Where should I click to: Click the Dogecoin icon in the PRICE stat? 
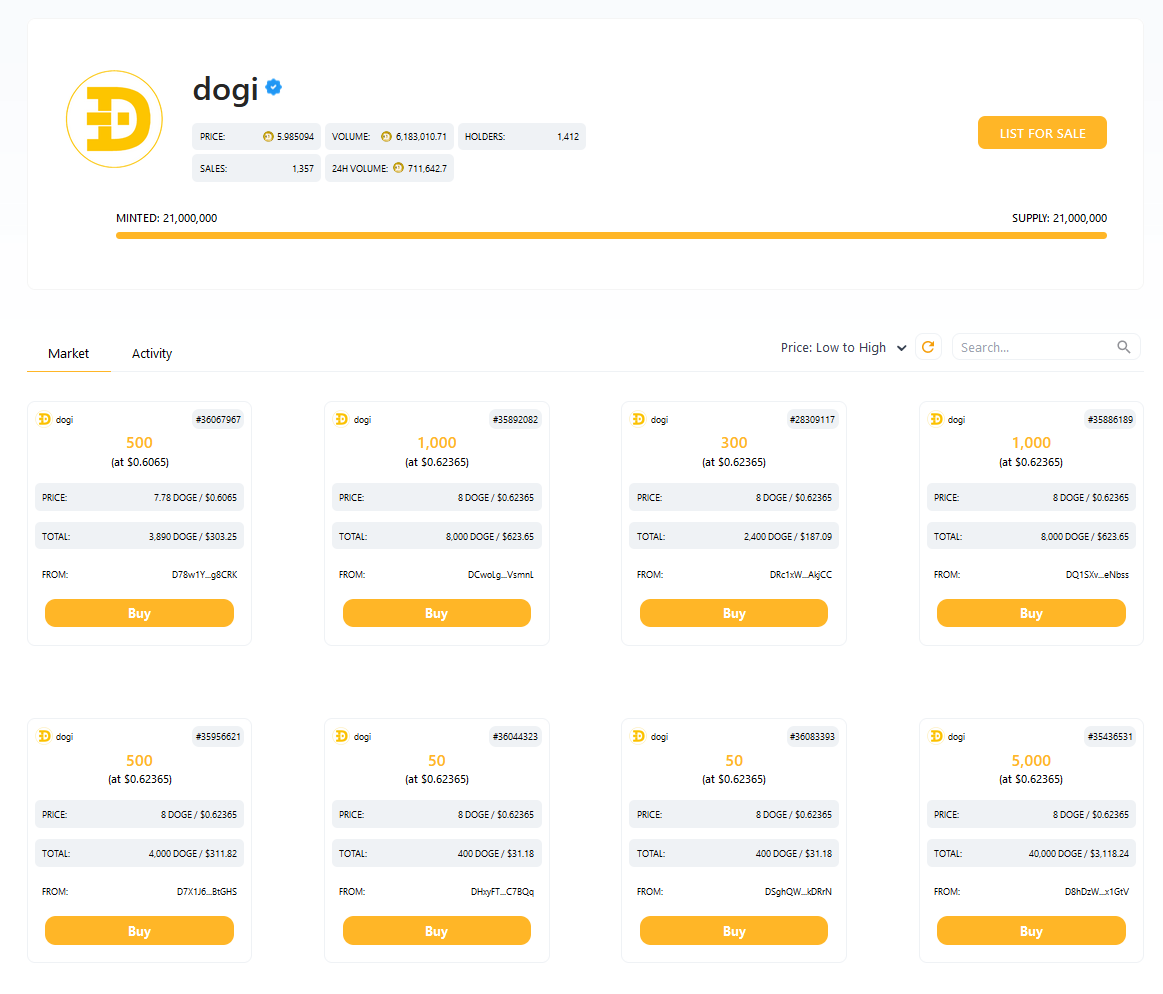[268, 137]
